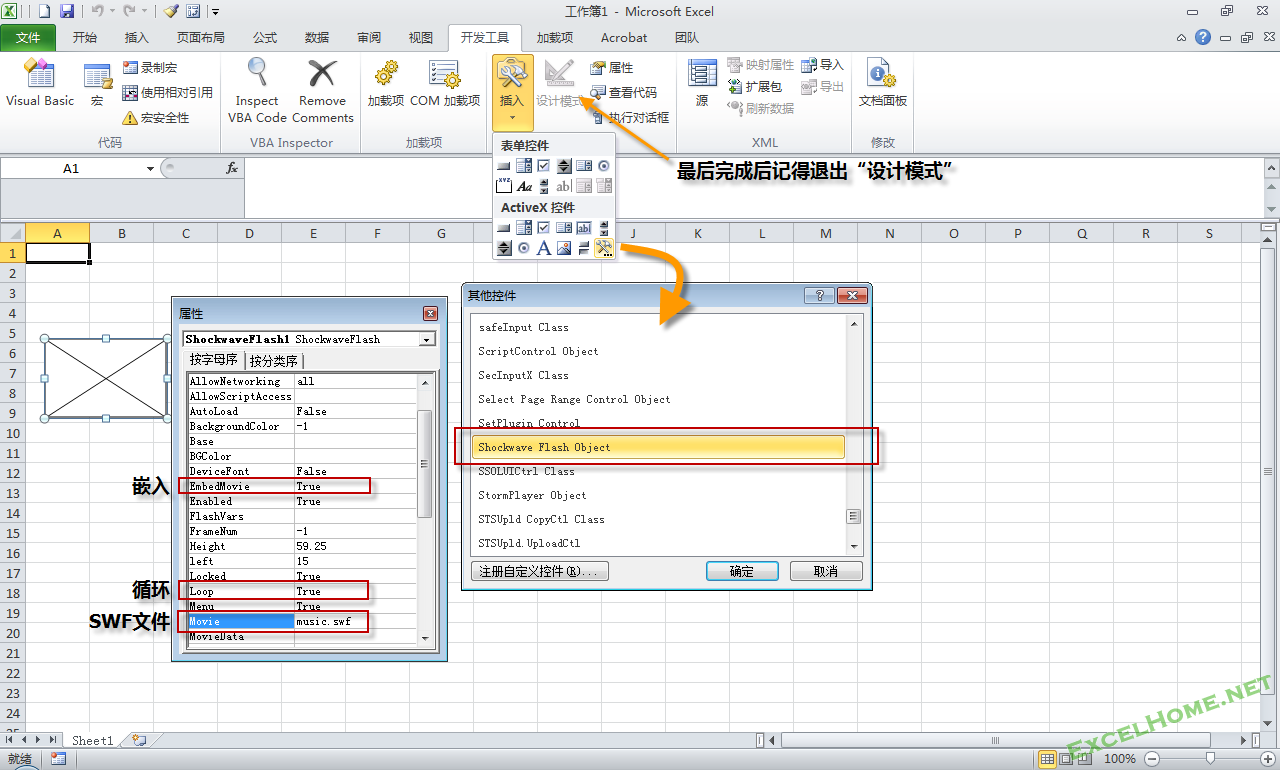This screenshot has height=770, width=1280.
Task: Expand the 插入 controls dropdown arrow
Action: (x=512, y=118)
